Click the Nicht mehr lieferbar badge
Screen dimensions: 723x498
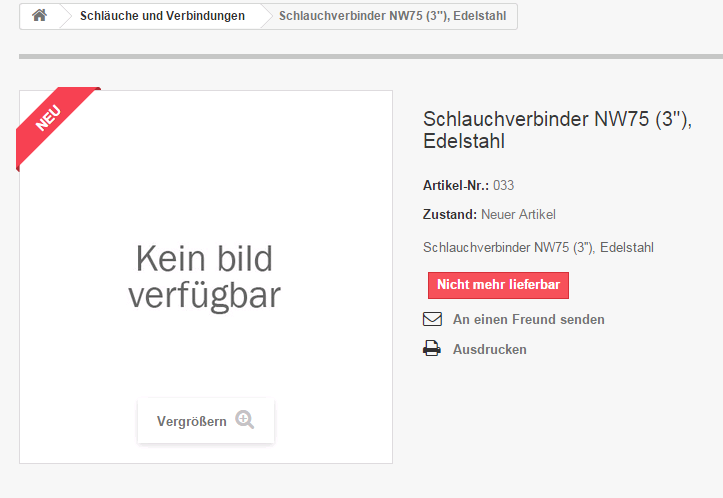click(x=498, y=285)
